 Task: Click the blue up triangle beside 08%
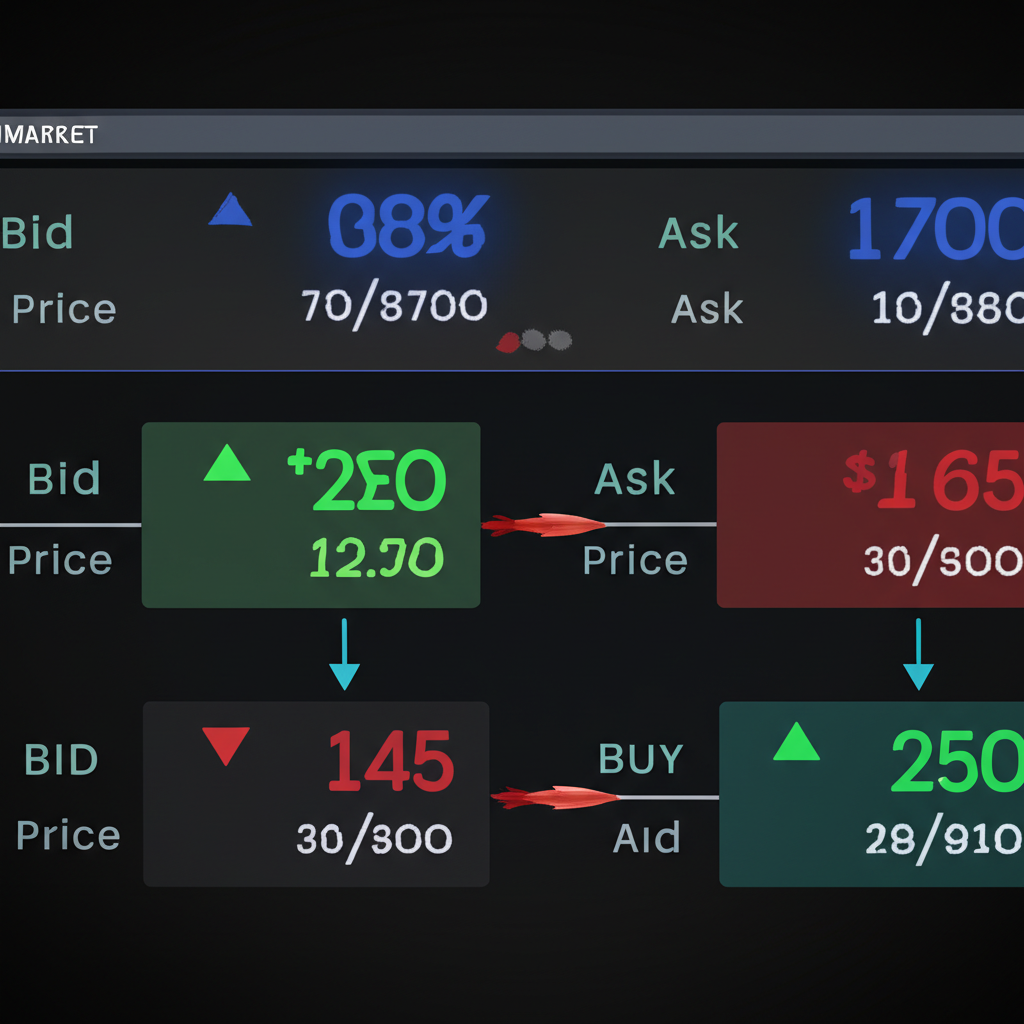tap(230, 211)
